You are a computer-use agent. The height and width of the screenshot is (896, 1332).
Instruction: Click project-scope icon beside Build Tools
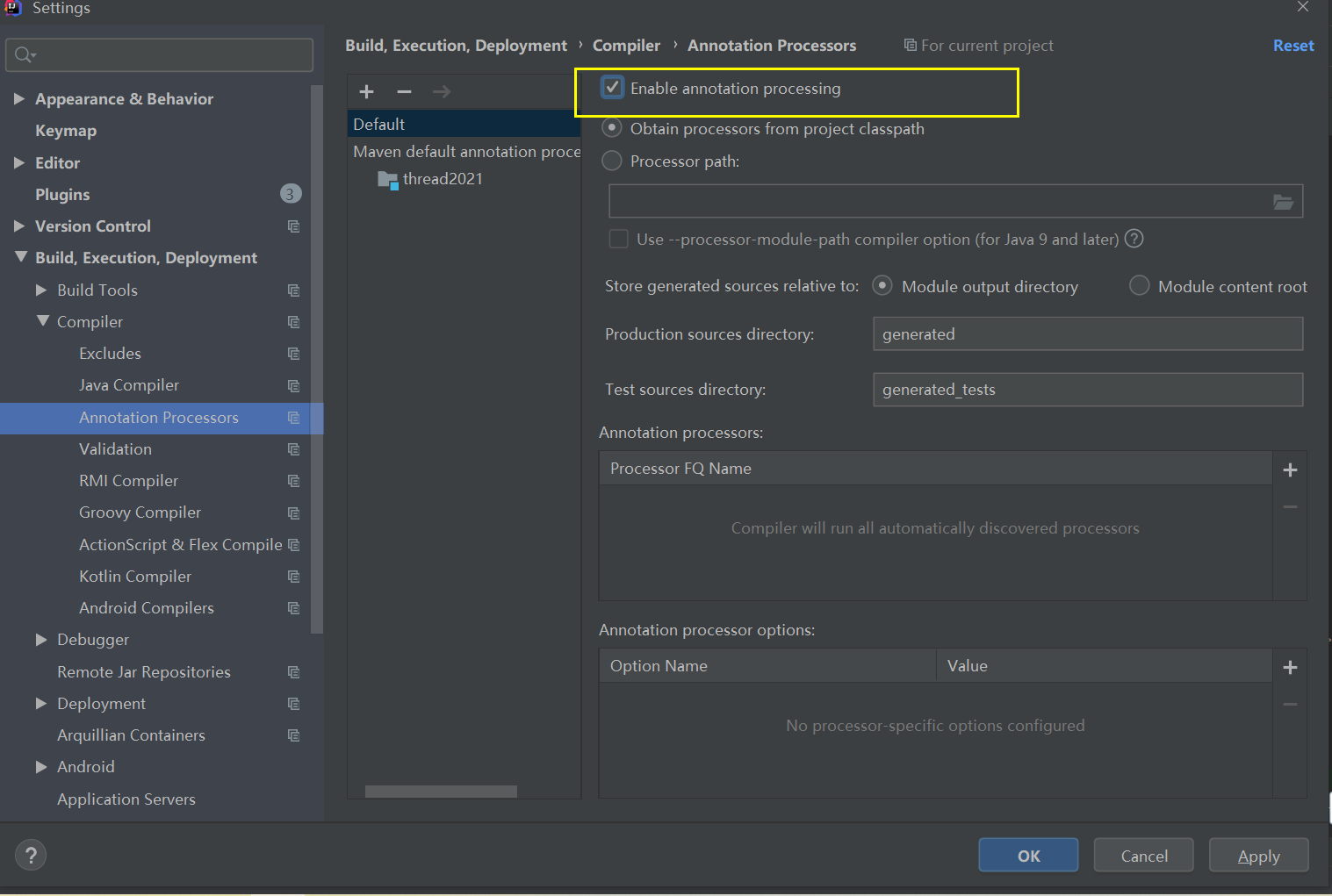pyautogui.click(x=293, y=290)
